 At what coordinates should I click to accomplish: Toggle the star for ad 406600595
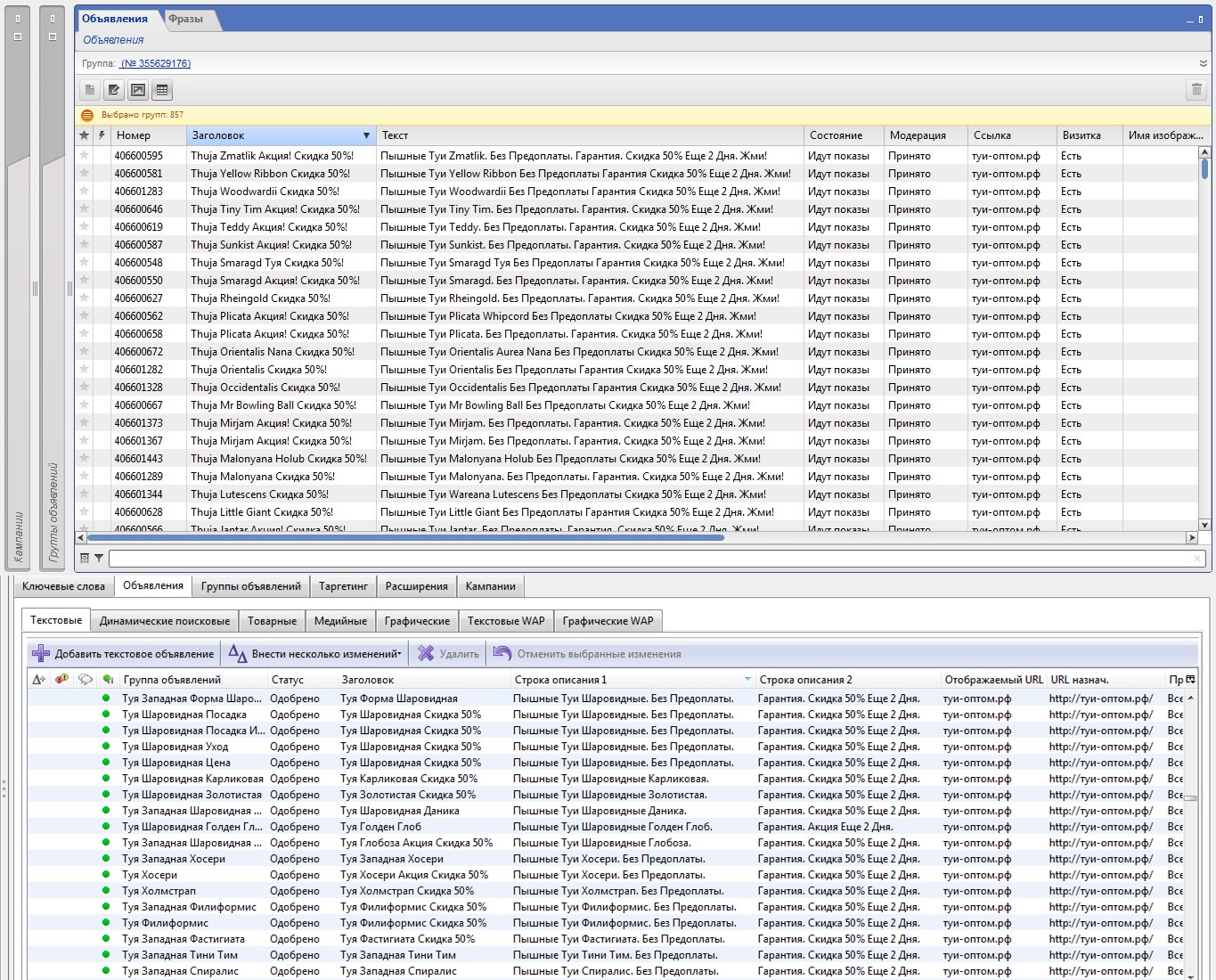[x=85, y=156]
